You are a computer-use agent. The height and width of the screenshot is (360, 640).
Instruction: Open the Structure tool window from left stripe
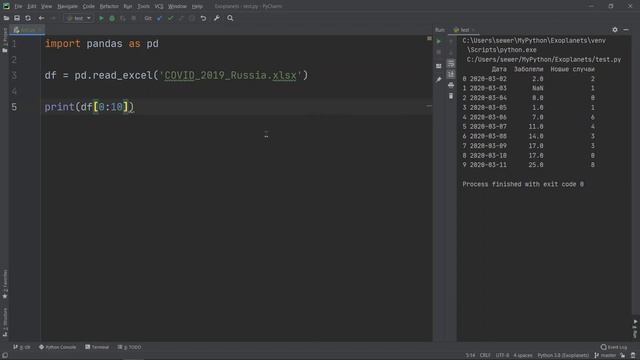pyautogui.click(x=5, y=322)
